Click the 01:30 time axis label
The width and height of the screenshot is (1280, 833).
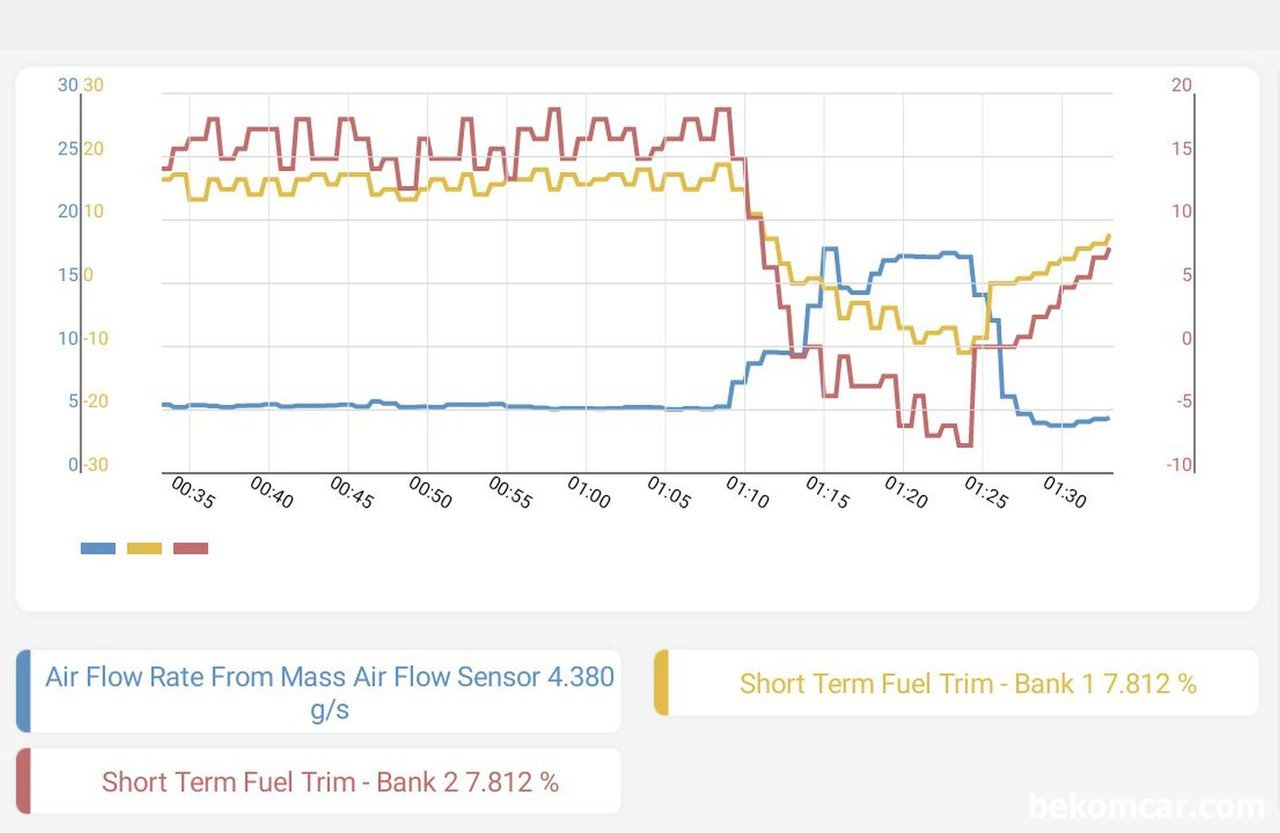[1065, 492]
